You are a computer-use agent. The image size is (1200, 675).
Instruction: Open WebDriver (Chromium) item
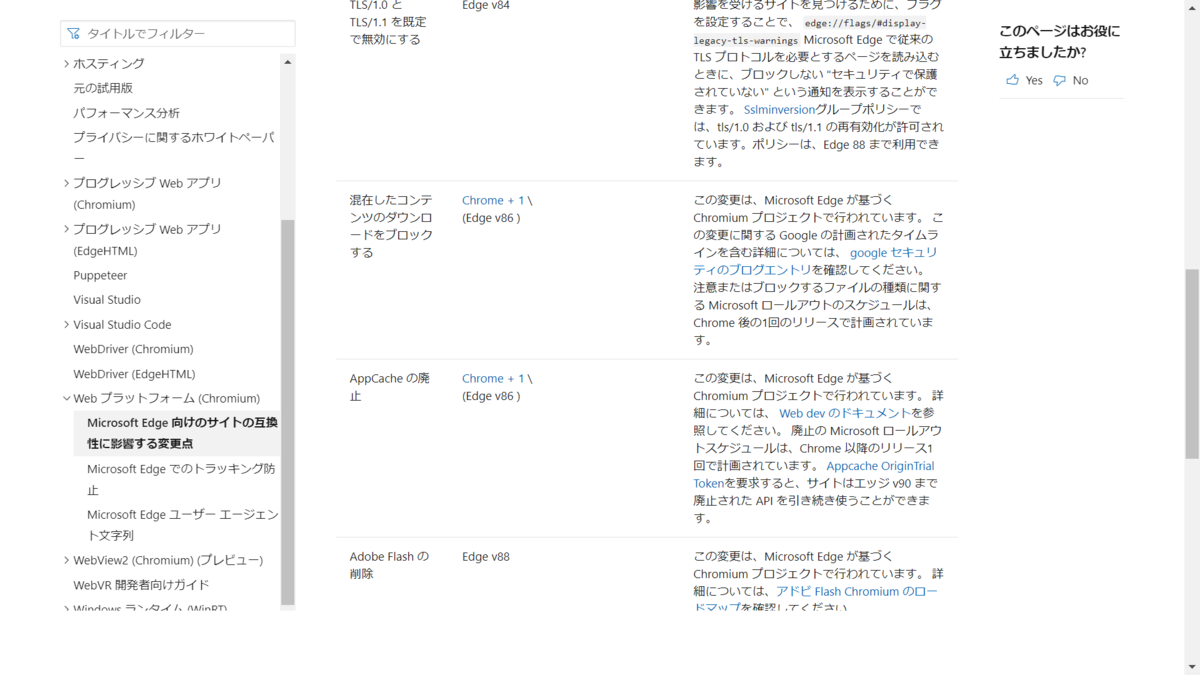tap(133, 349)
